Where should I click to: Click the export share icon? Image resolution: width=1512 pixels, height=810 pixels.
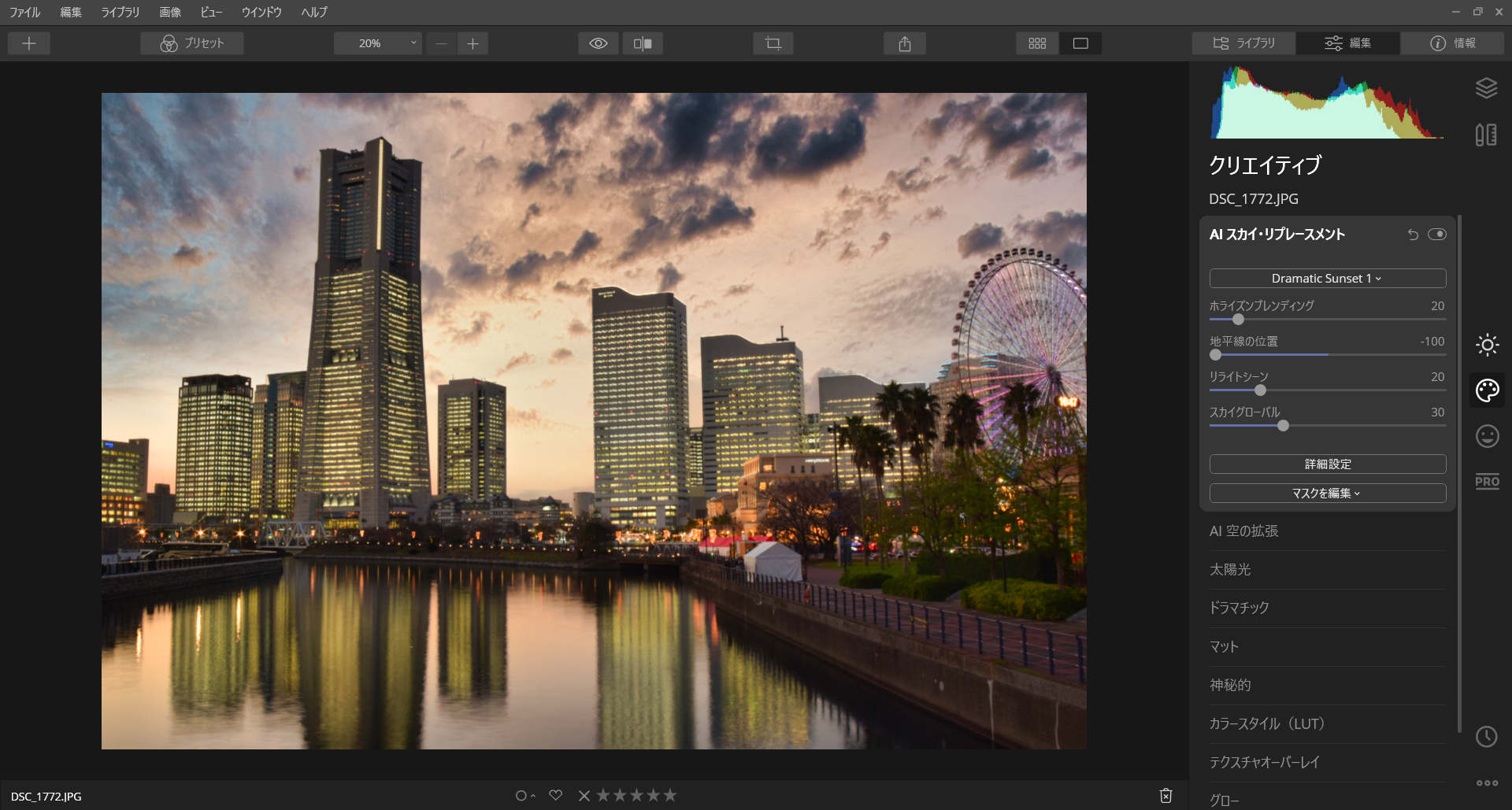coord(905,43)
